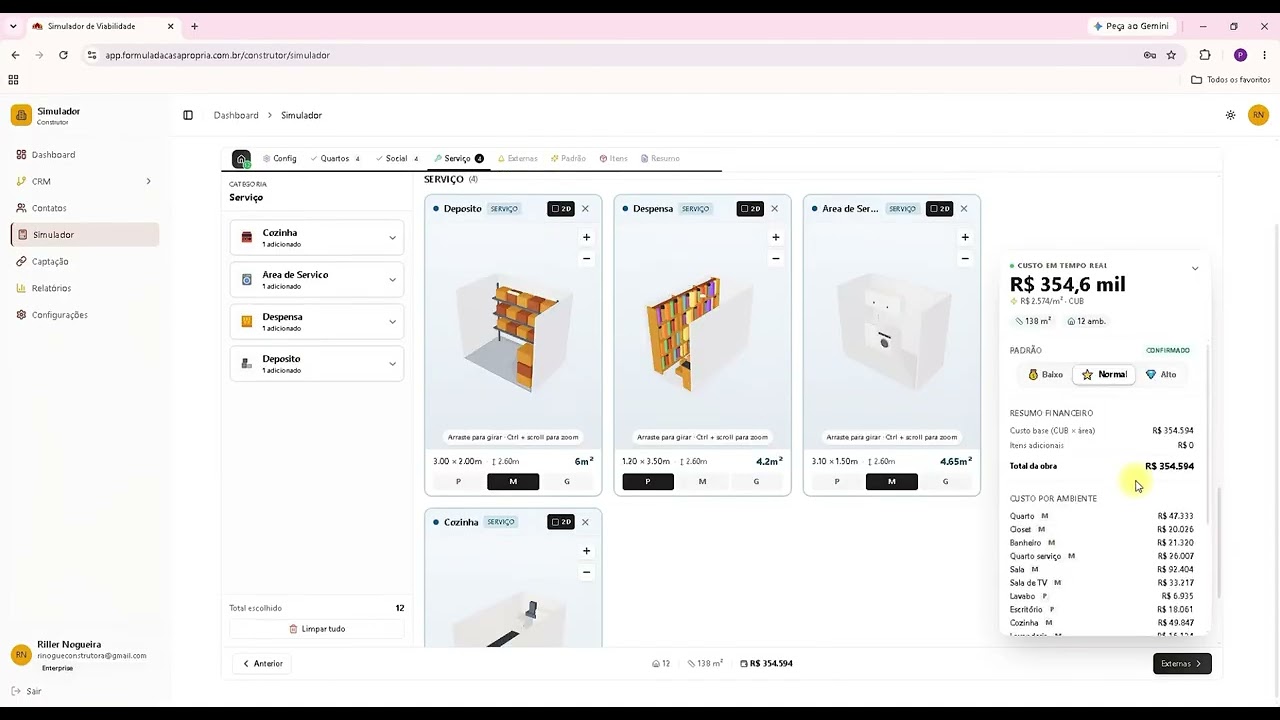Screen dimensions: 1280x720
Task: Toggle the light/dark theme sun icon
Action: 1230,115
